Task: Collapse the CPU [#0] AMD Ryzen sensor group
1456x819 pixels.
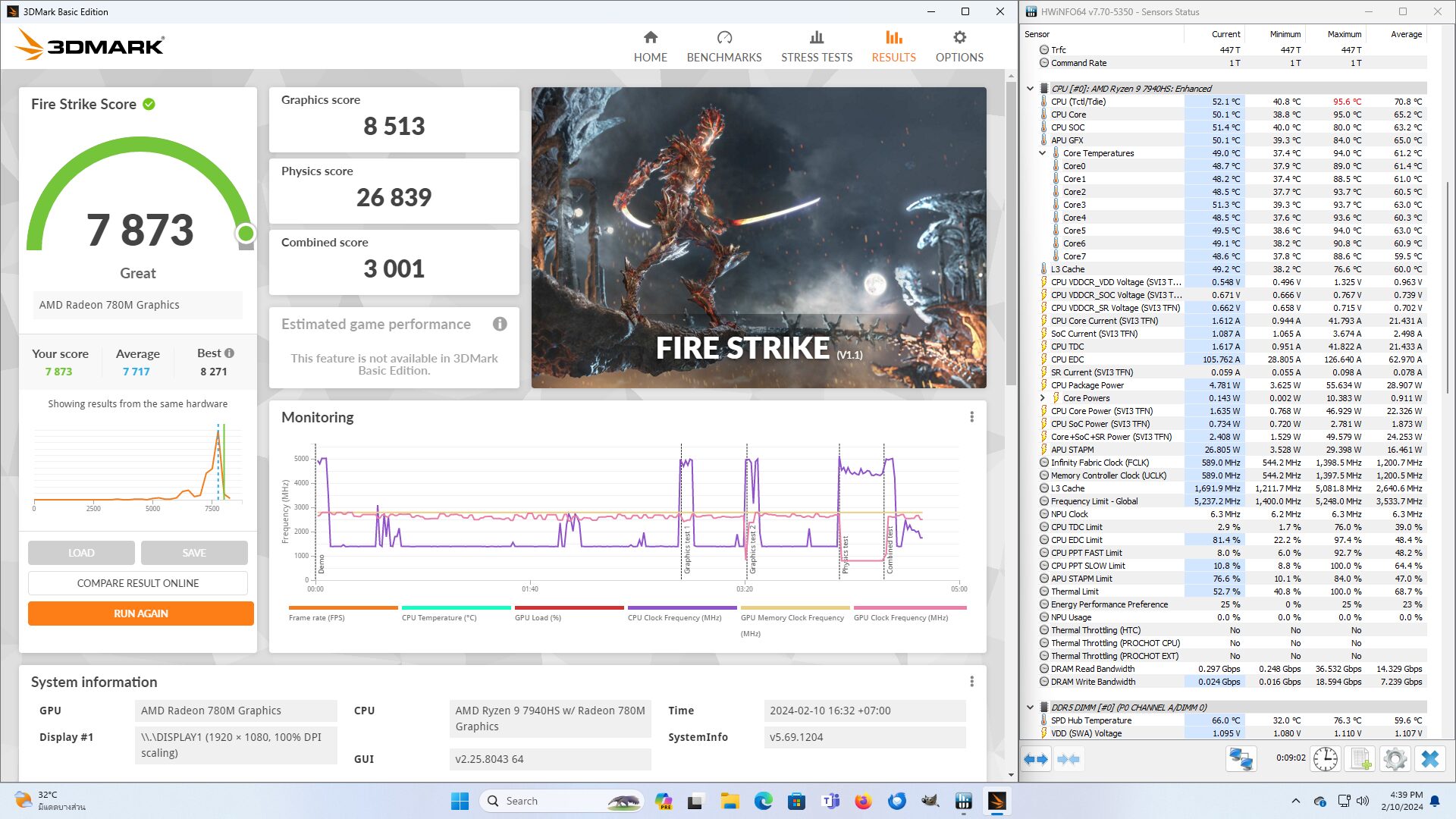Action: coord(1030,89)
